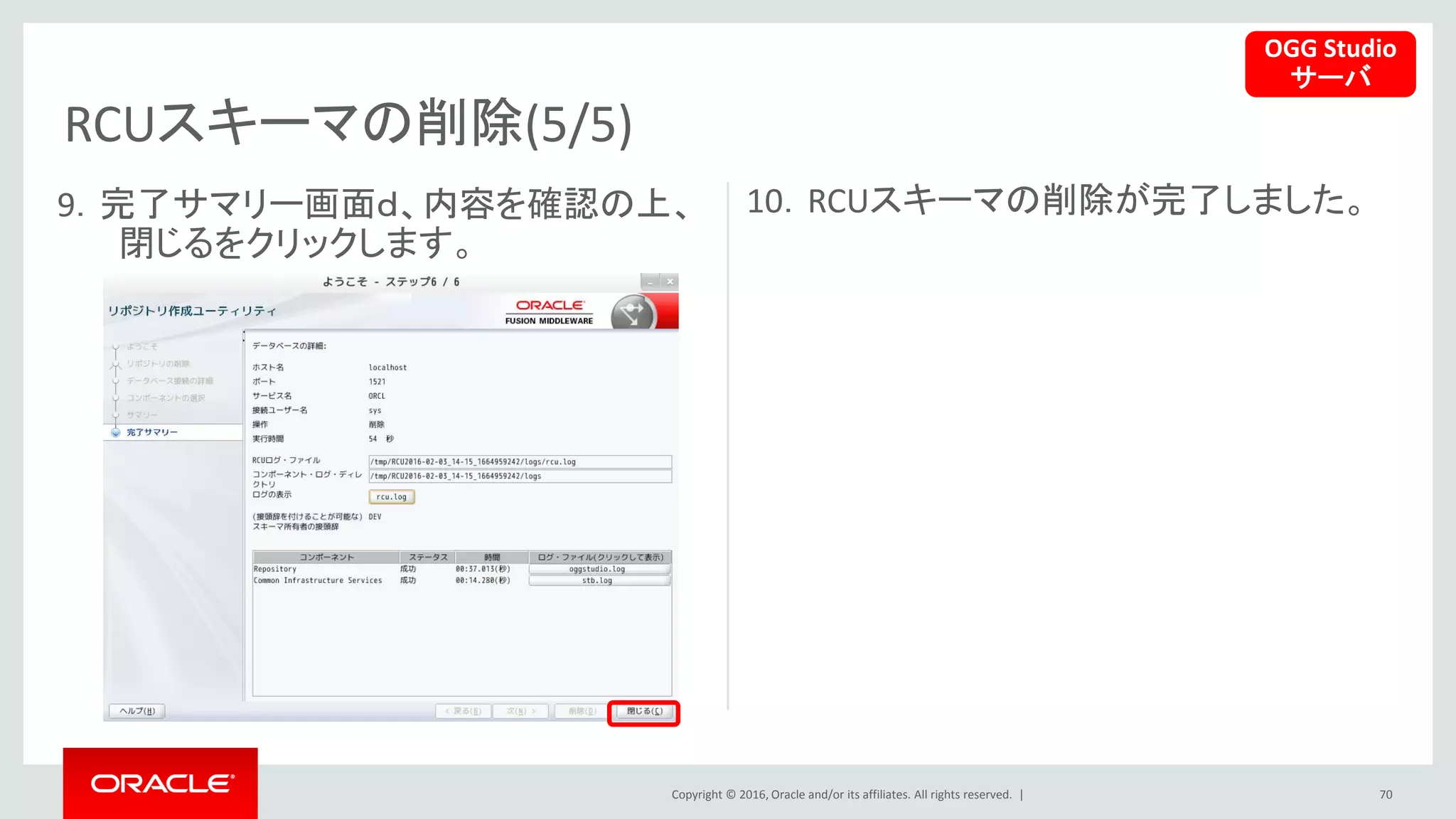Select the ようこそ step in the sidebar

[142, 347]
